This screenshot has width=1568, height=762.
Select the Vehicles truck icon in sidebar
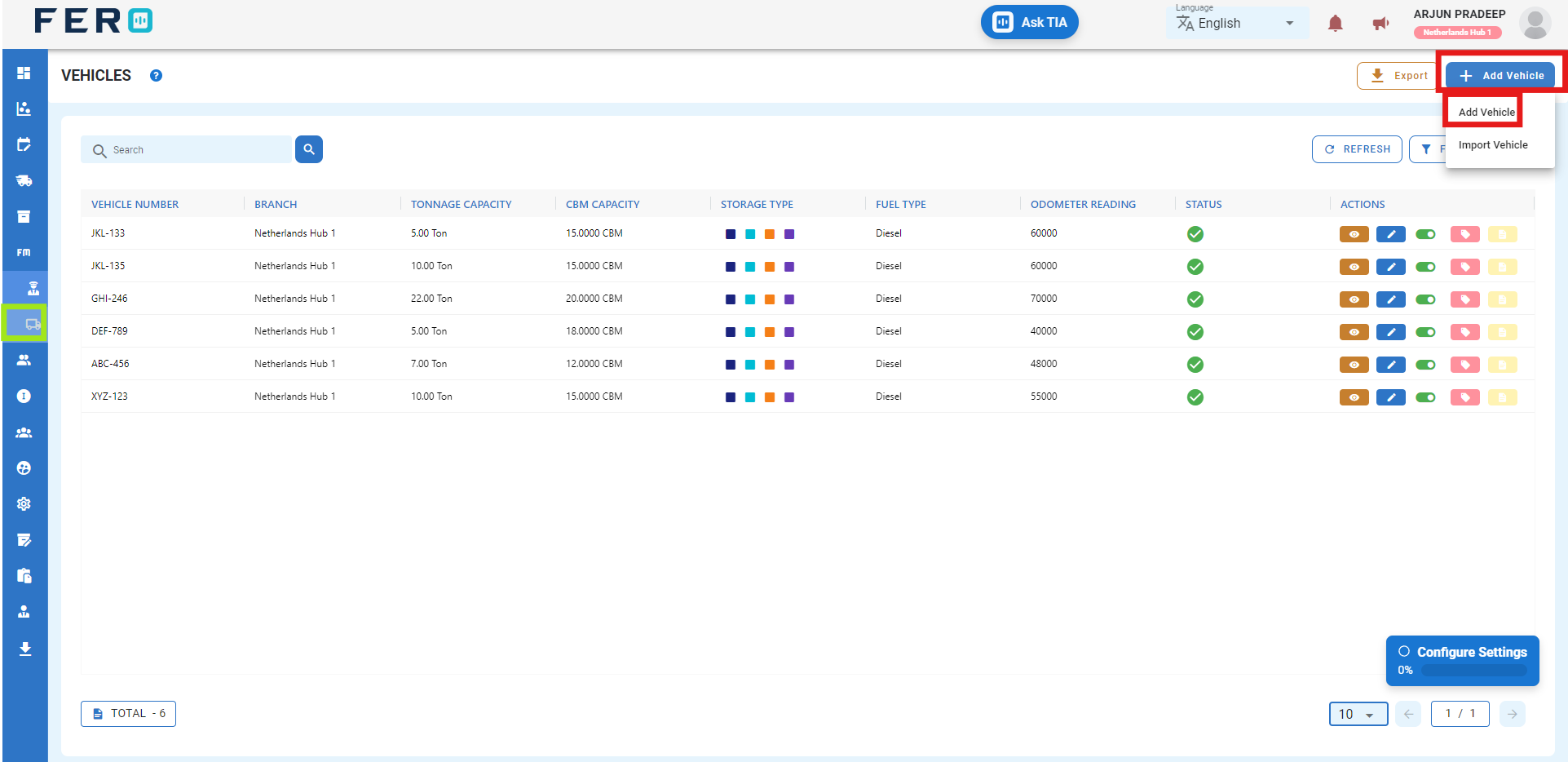(x=33, y=324)
